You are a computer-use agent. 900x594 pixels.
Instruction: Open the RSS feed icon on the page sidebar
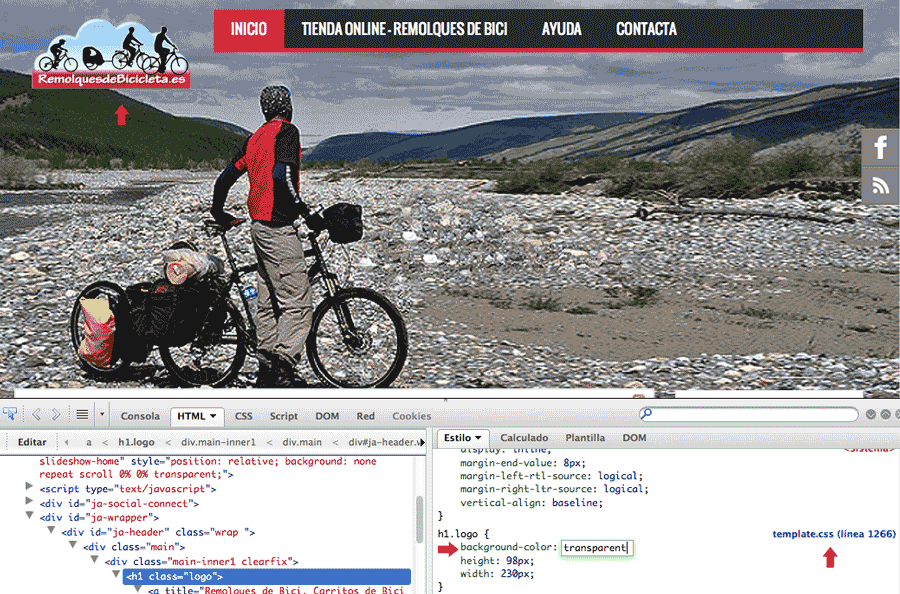coord(880,185)
